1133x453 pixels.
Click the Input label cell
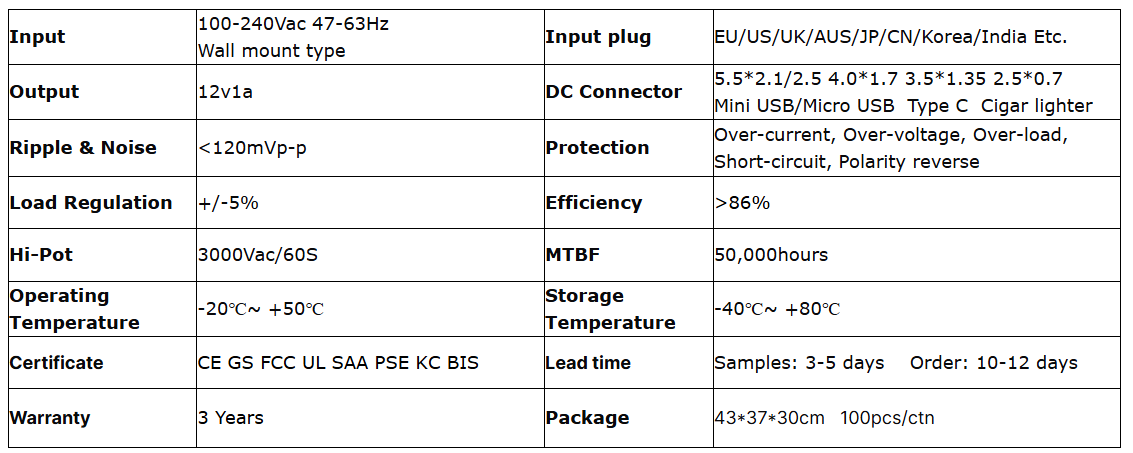[37, 37]
